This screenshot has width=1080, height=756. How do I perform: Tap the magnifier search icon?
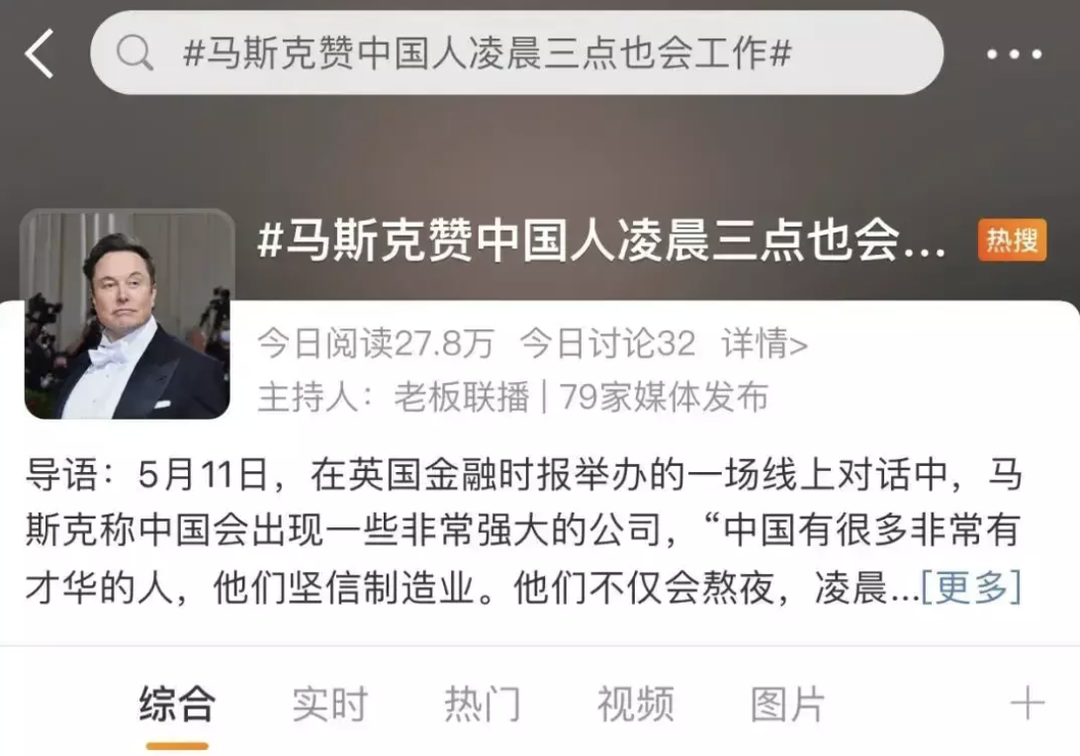(134, 52)
